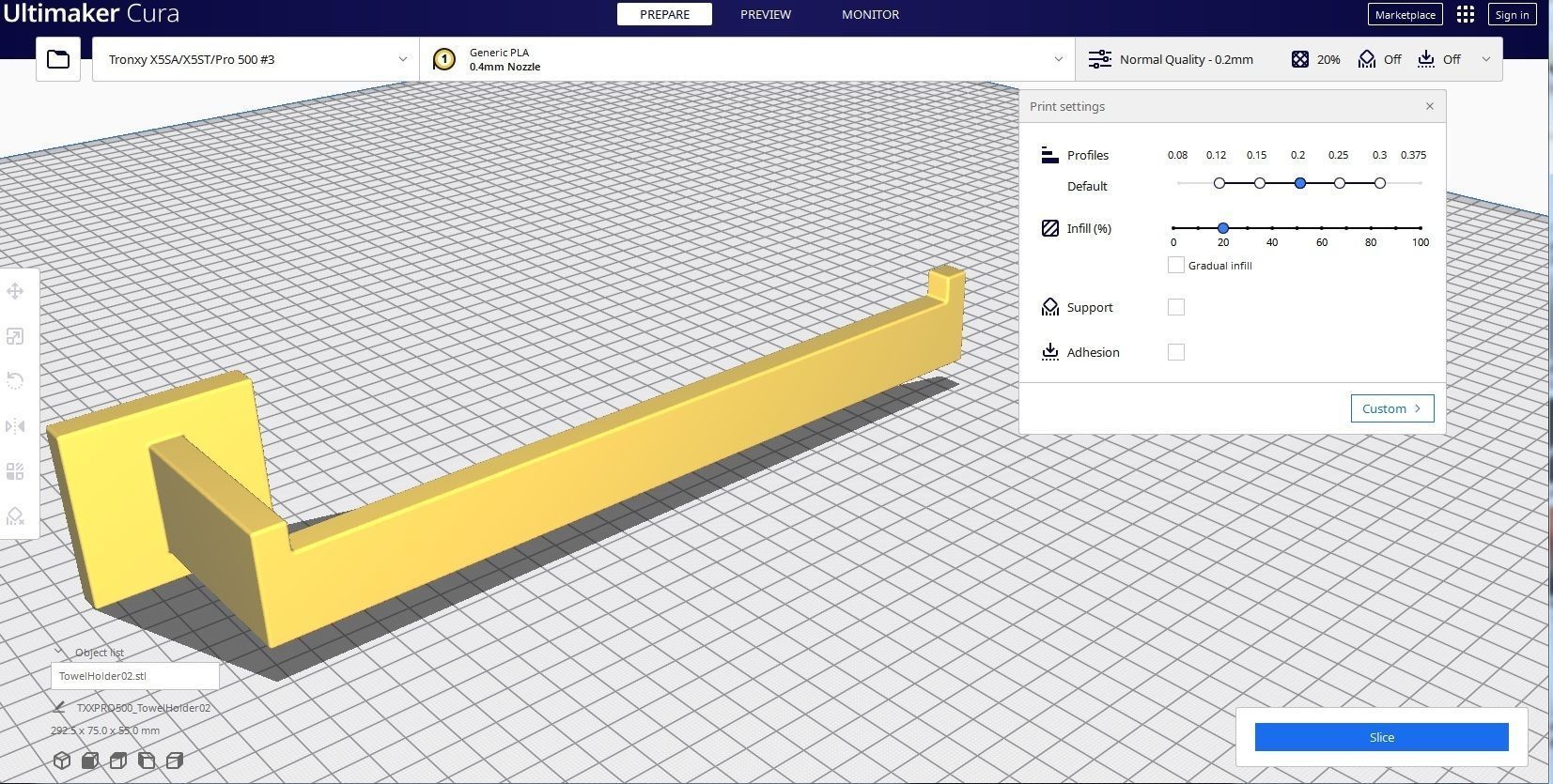Click the Sign in button

click(1512, 14)
